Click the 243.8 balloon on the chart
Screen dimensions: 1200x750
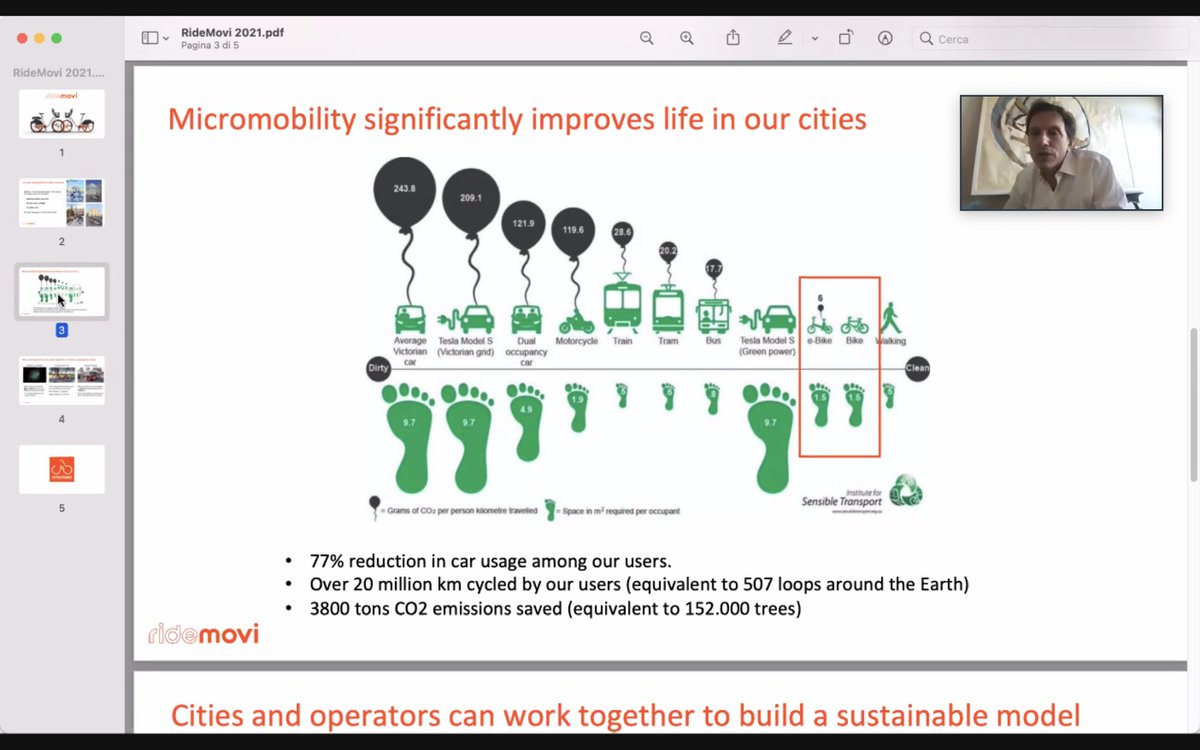click(x=404, y=190)
